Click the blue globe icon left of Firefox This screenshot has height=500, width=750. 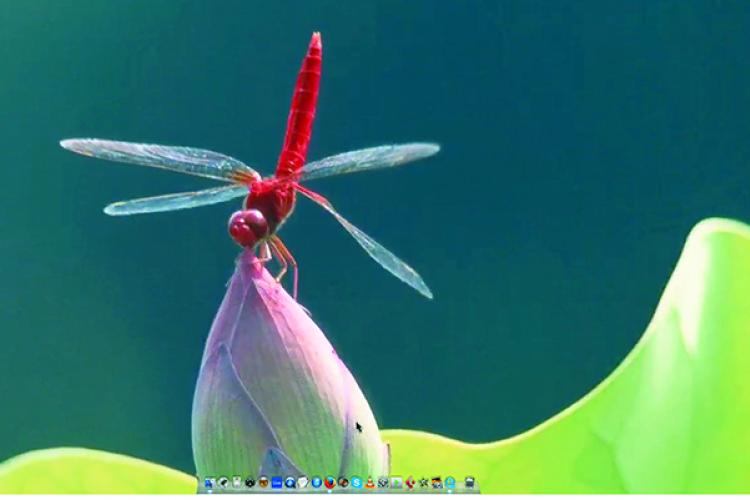point(317,482)
